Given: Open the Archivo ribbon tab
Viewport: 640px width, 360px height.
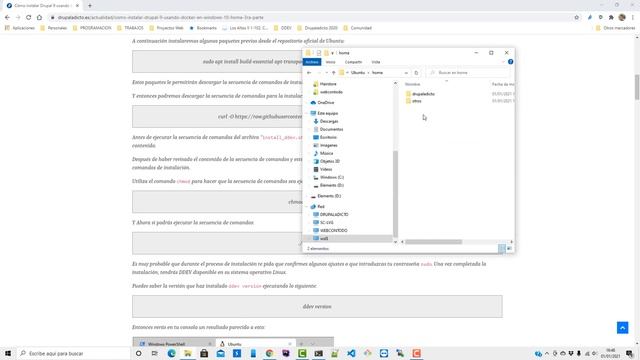Looking at the screenshot, I should [x=312, y=62].
